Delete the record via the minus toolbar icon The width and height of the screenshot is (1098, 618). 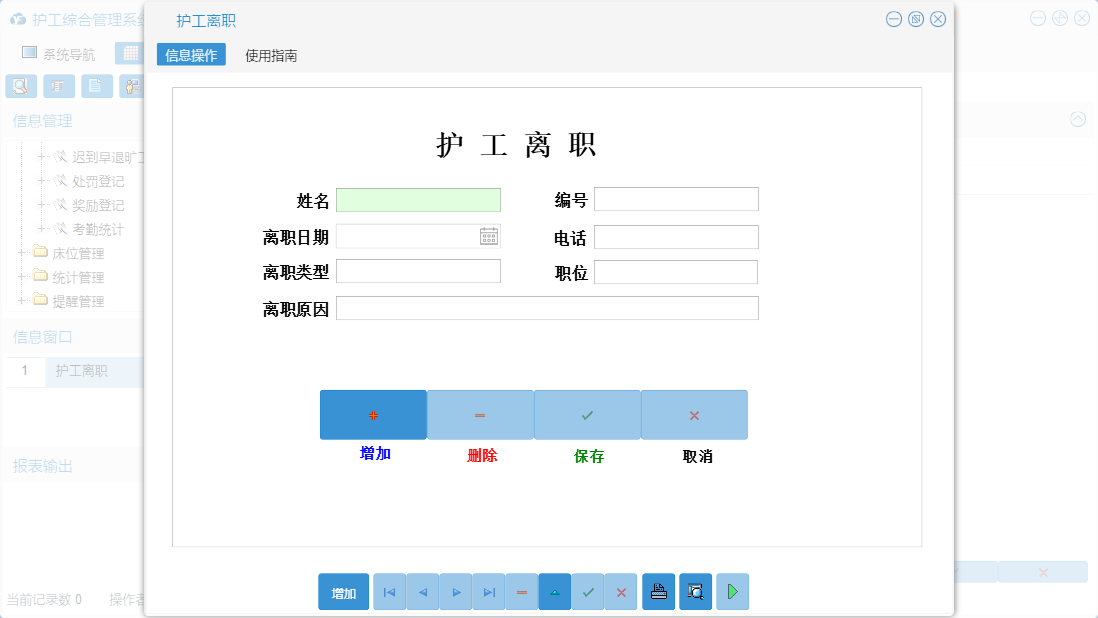pos(522,591)
